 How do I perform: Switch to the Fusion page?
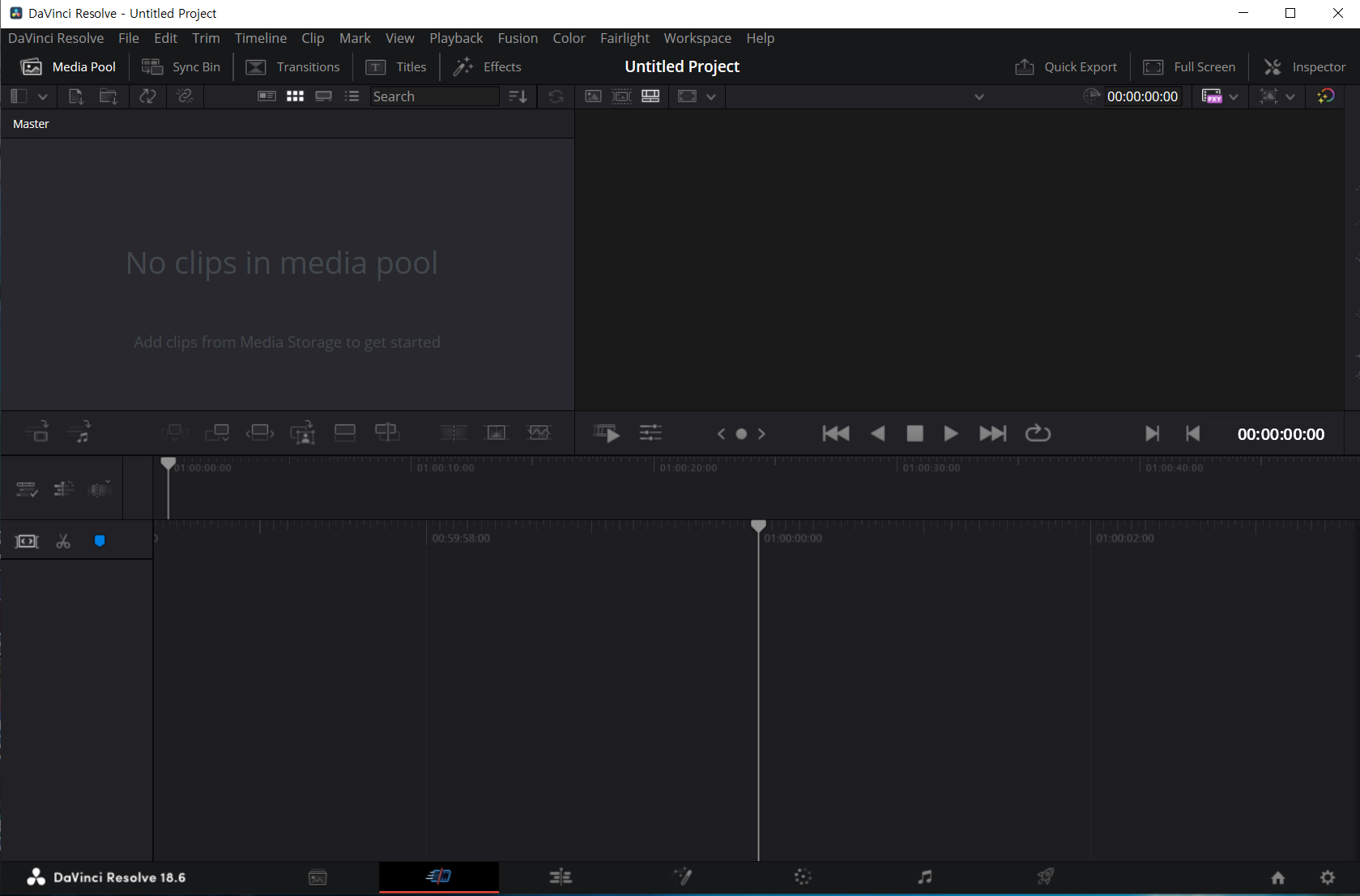click(682, 877)
